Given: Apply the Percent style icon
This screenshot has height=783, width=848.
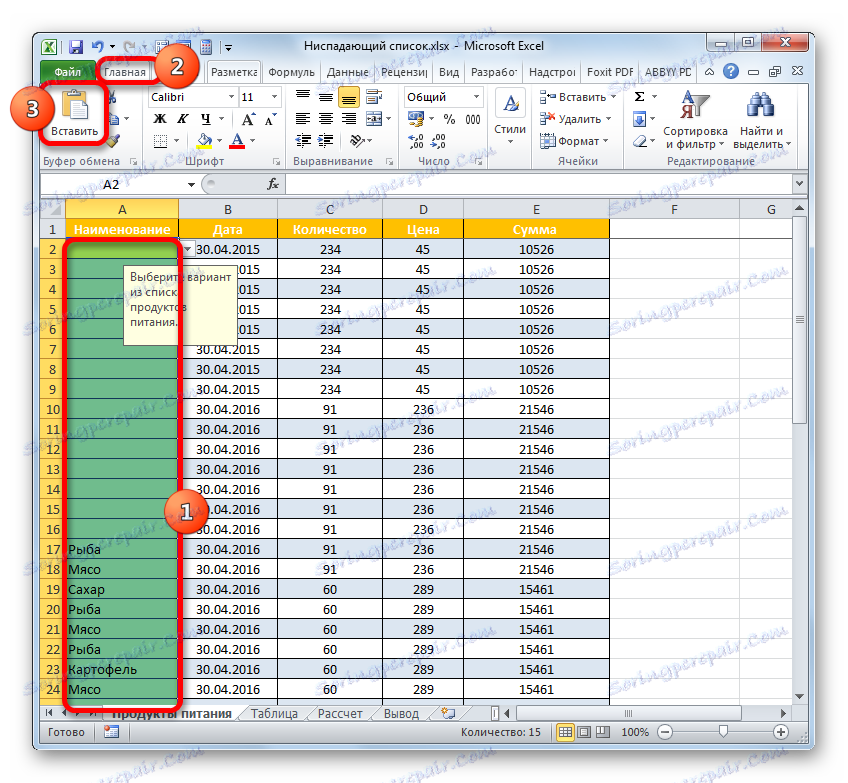Looking at the screenshot, I should (449, 119).
